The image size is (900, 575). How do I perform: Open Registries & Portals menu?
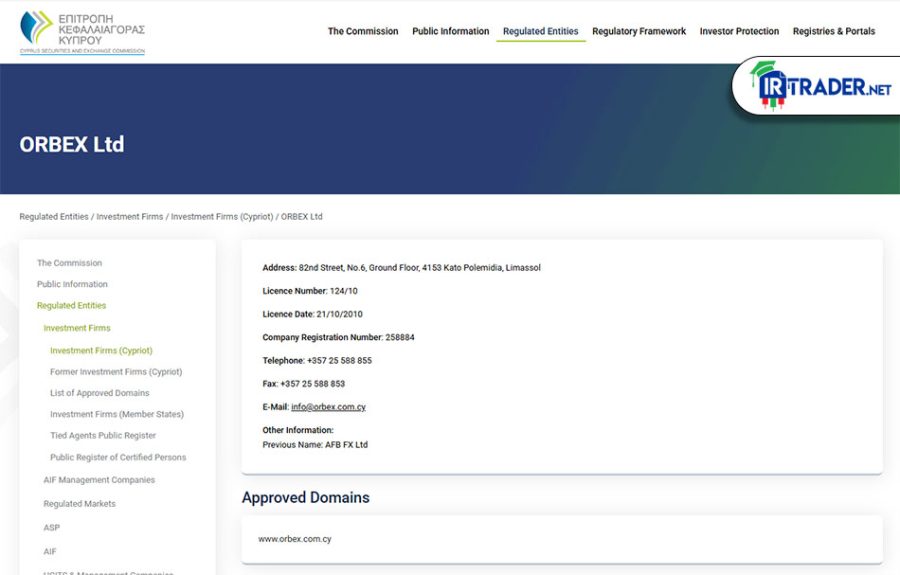pyautogui.click(x=834, y=31)
